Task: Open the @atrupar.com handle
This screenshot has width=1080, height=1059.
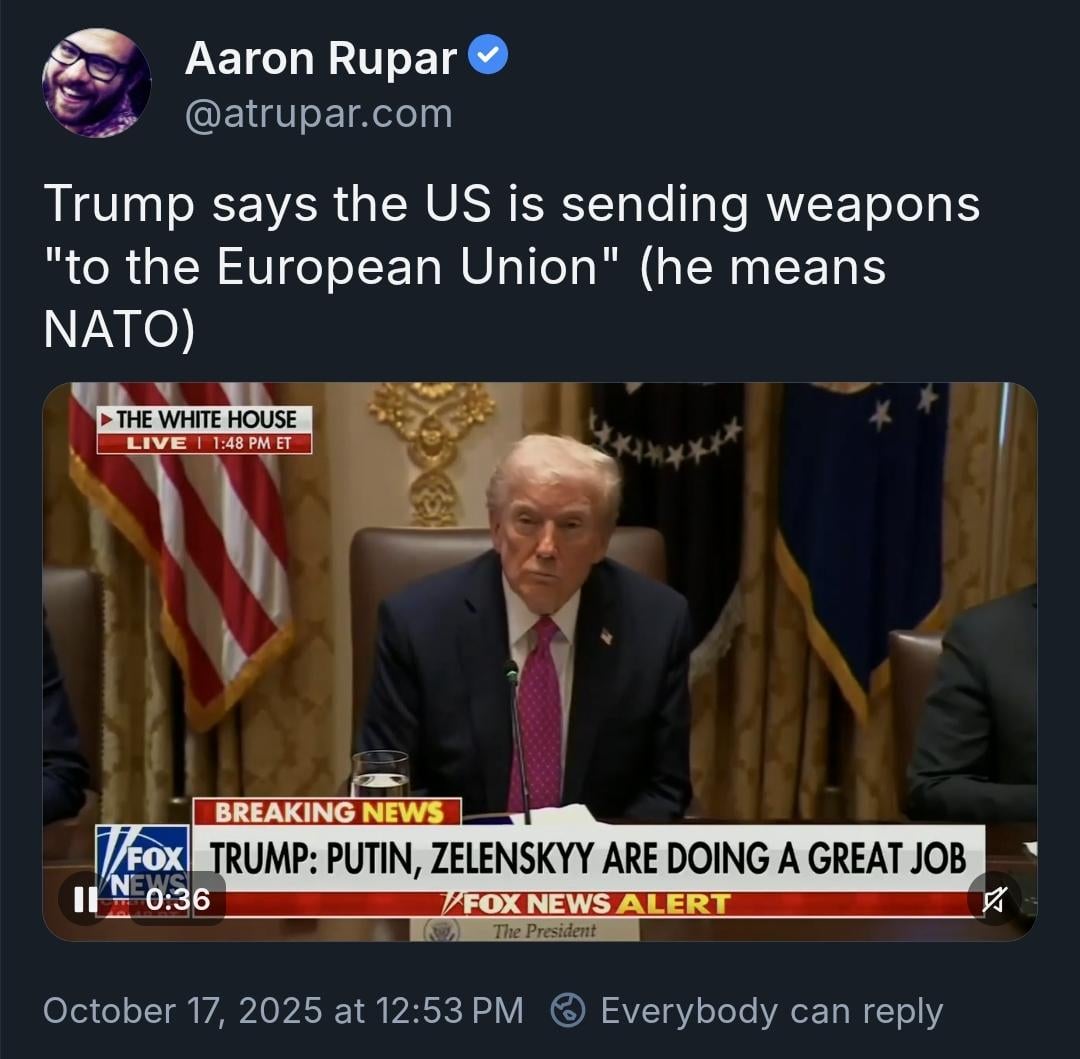Action: pos(318,114)
